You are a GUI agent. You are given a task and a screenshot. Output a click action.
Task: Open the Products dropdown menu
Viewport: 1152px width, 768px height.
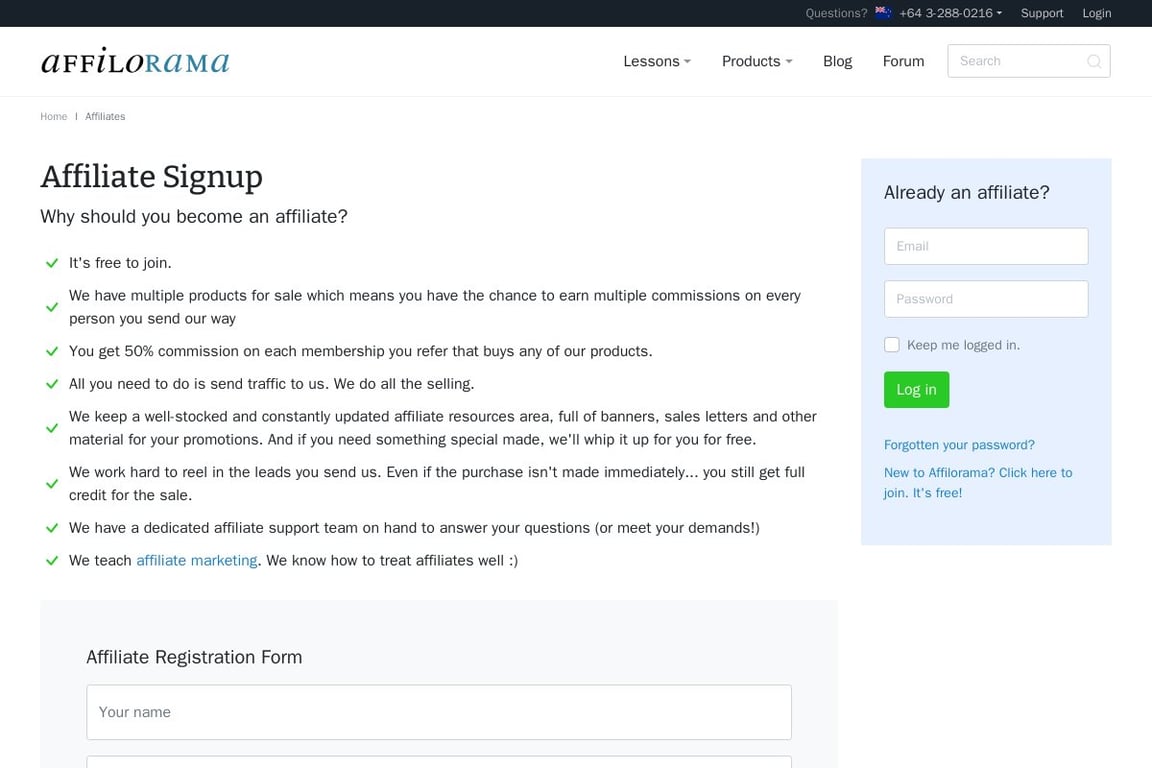(x=757, y=61)
